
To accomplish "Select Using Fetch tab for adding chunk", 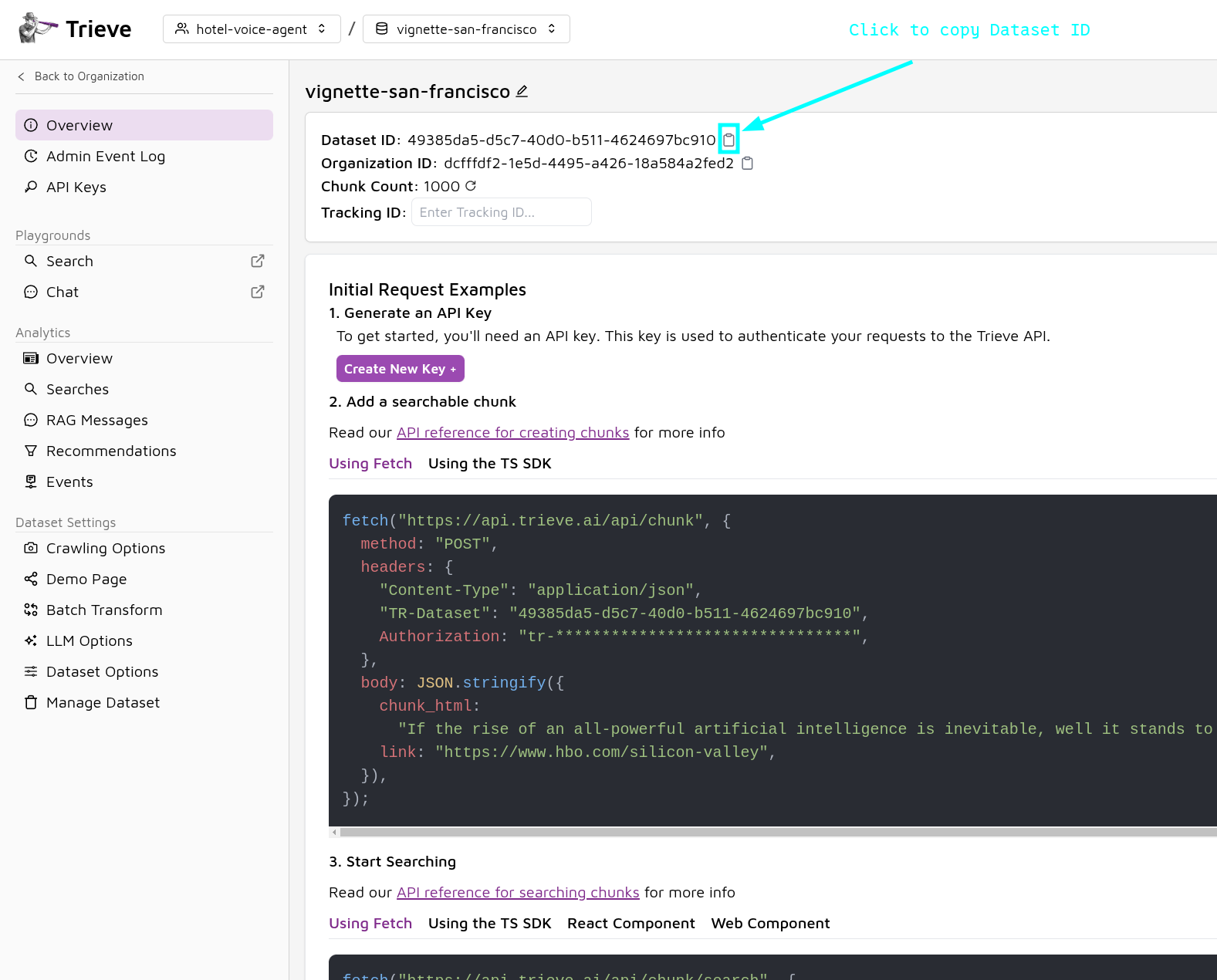I will click(370, 463).
